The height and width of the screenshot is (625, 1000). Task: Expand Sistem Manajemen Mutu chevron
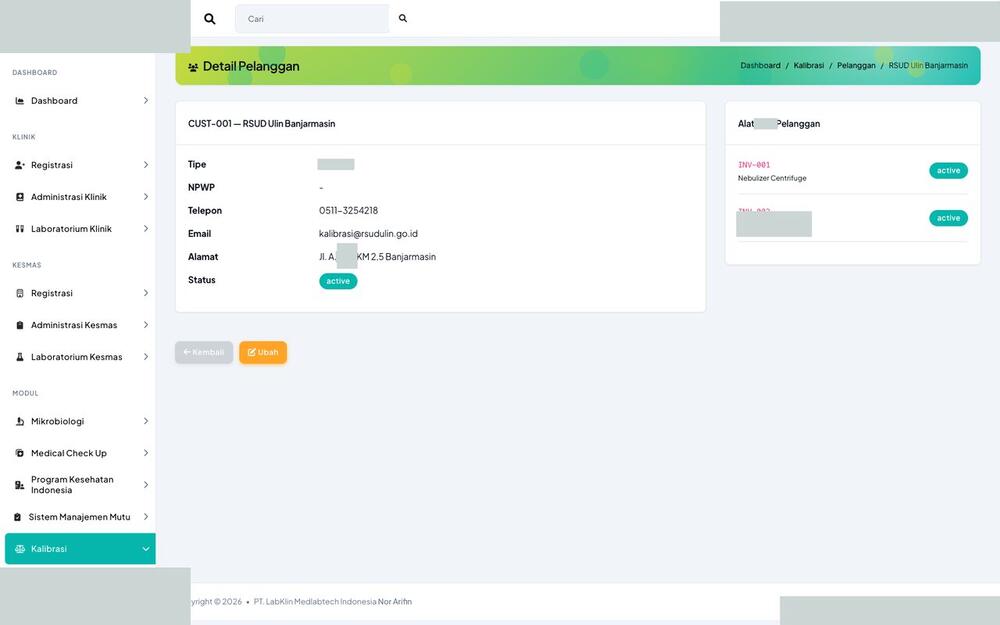point(145,517)
